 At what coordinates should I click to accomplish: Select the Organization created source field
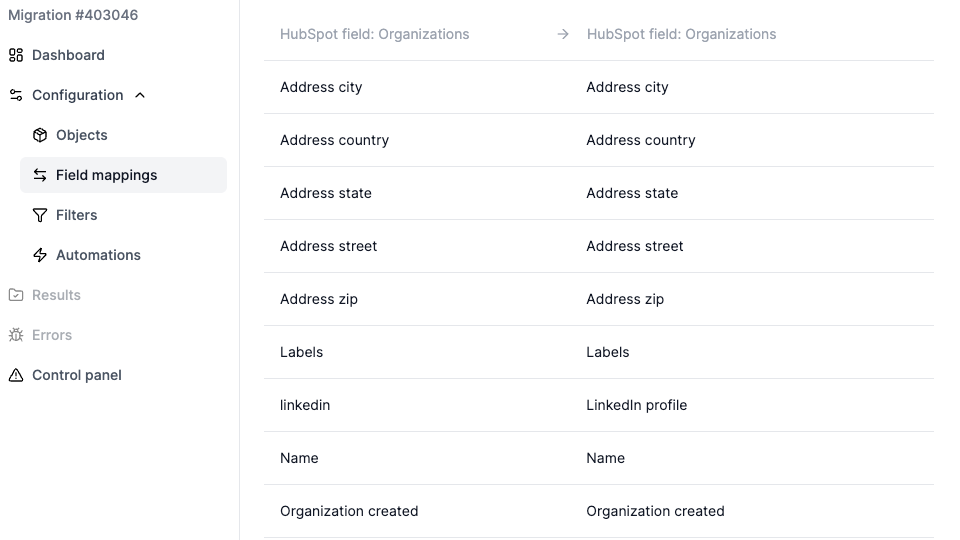[349, 511]
